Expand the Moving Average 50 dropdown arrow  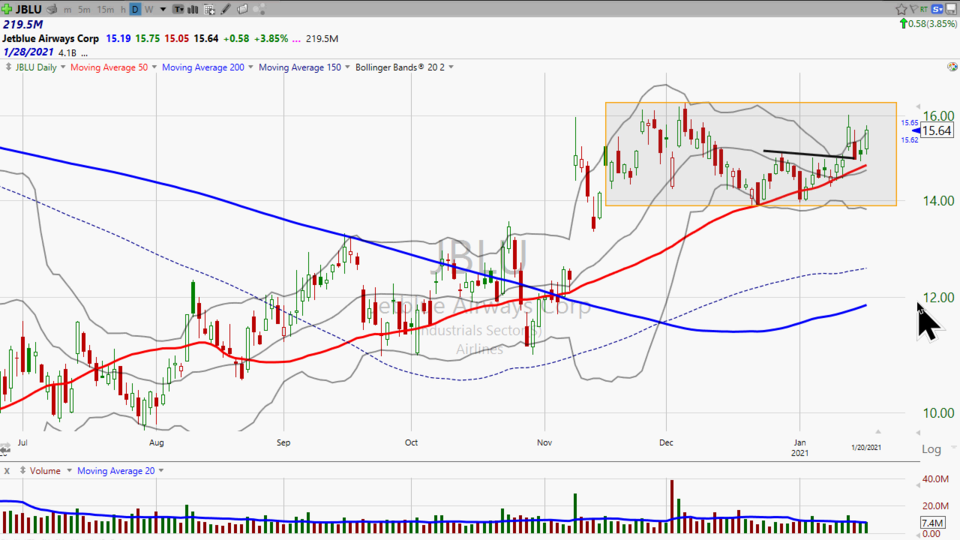(154, 67)
